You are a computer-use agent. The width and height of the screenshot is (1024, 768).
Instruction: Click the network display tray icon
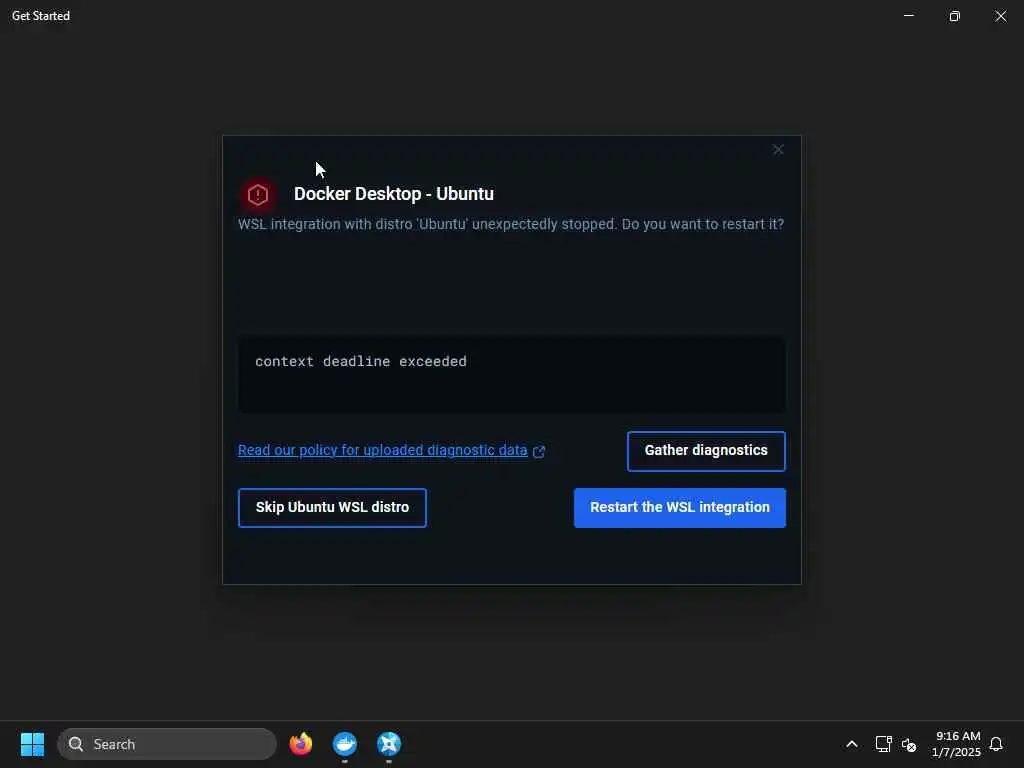point(883,744)
